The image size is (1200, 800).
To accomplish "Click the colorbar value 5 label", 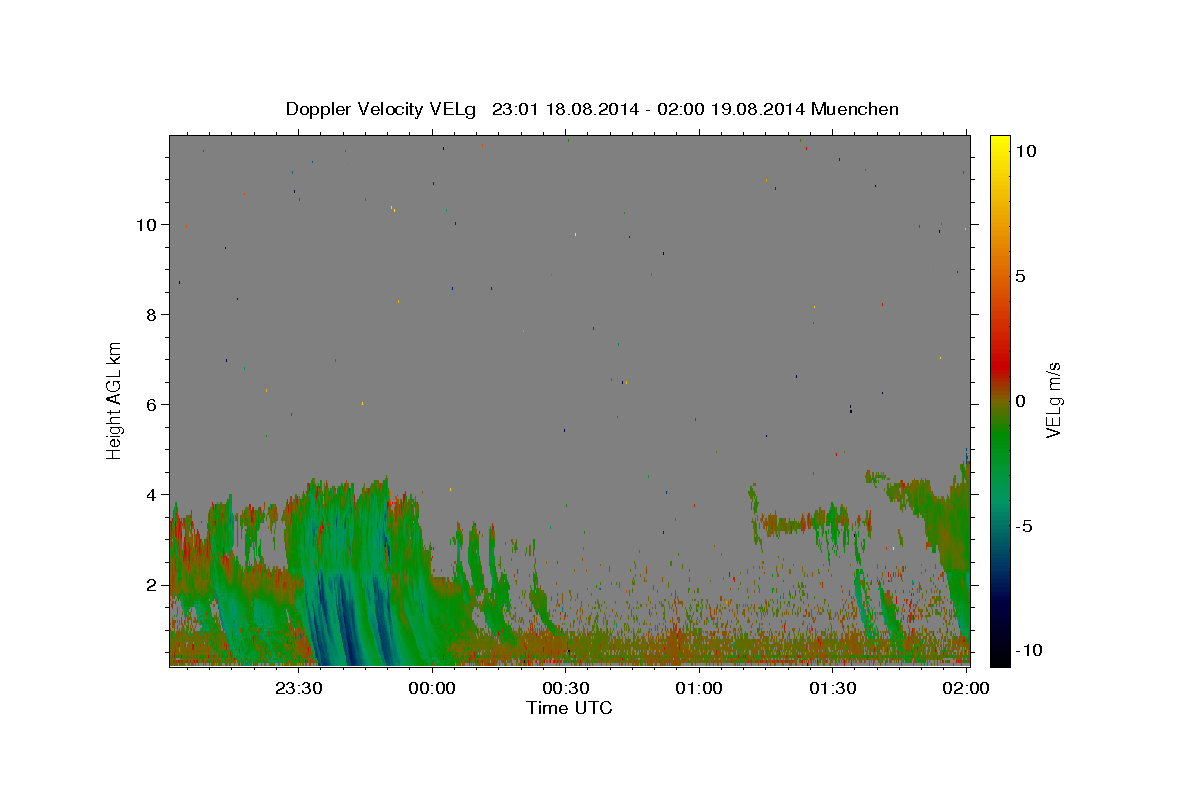I will tap(1020, 276).
